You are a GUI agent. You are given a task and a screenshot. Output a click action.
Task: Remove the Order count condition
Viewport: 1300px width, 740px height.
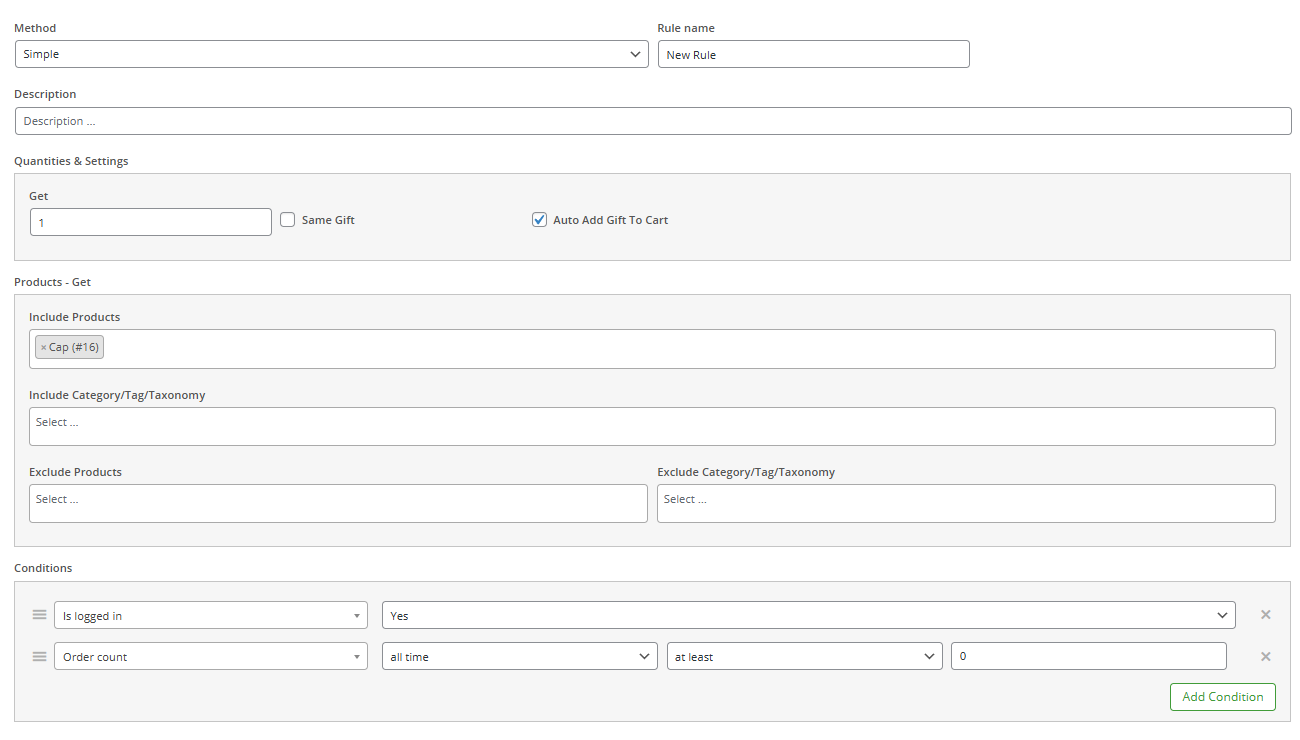[1265, 656]
